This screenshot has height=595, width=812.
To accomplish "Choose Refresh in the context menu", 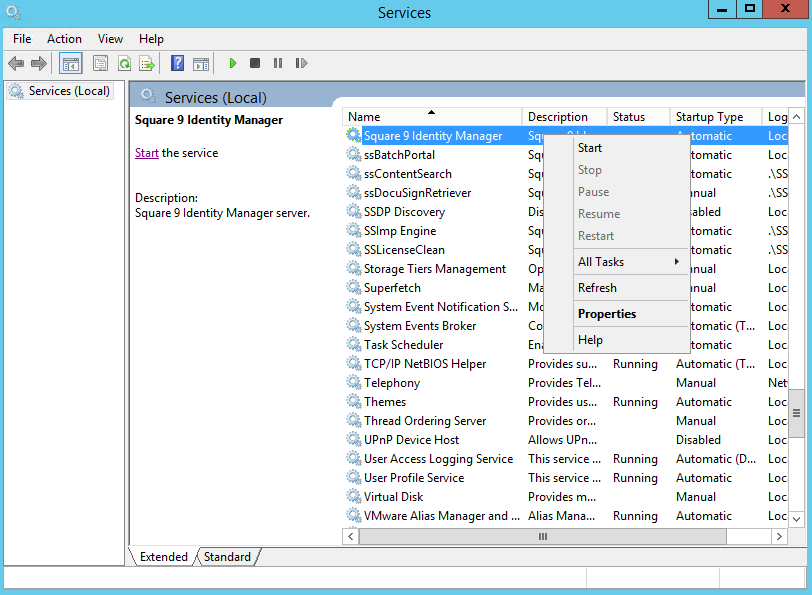I will 597,288.
